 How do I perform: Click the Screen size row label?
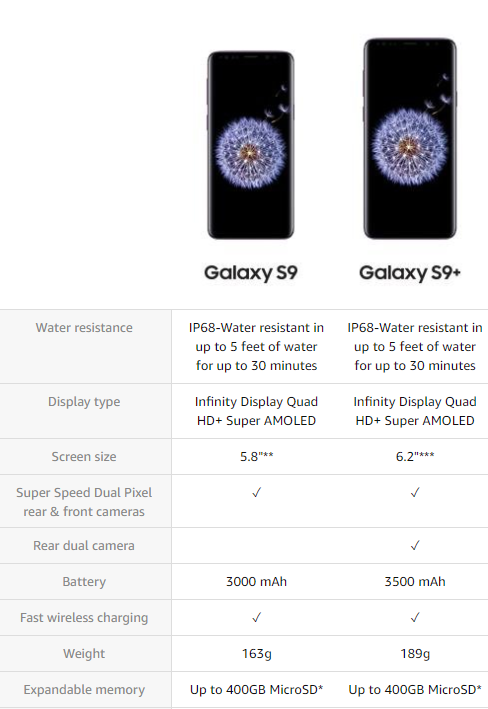[x=84, y=456]
